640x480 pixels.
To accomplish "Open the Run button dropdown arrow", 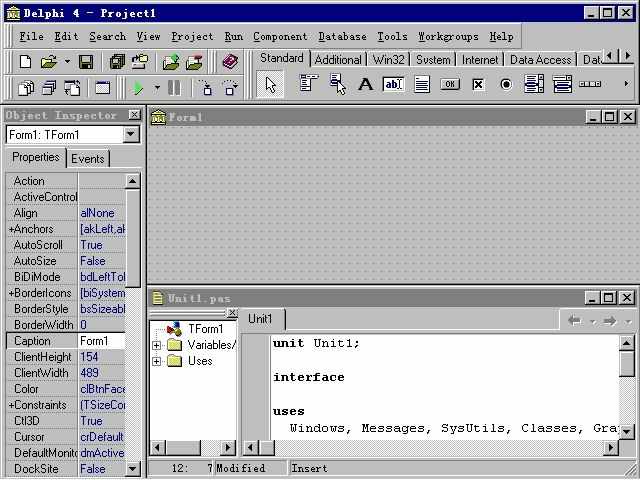I will click(157, 87).
